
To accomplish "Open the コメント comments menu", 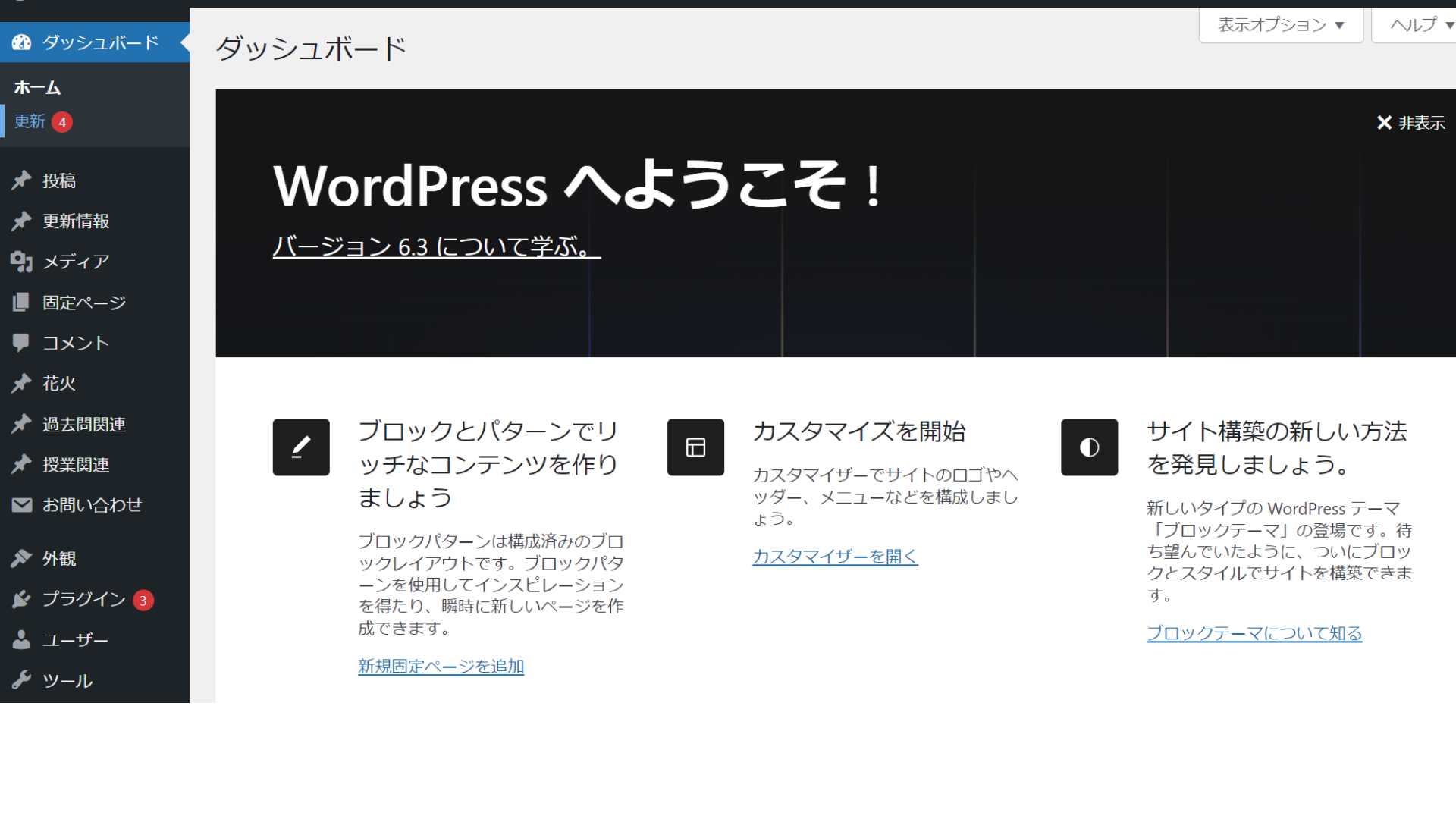I will (x=95, y=343).
